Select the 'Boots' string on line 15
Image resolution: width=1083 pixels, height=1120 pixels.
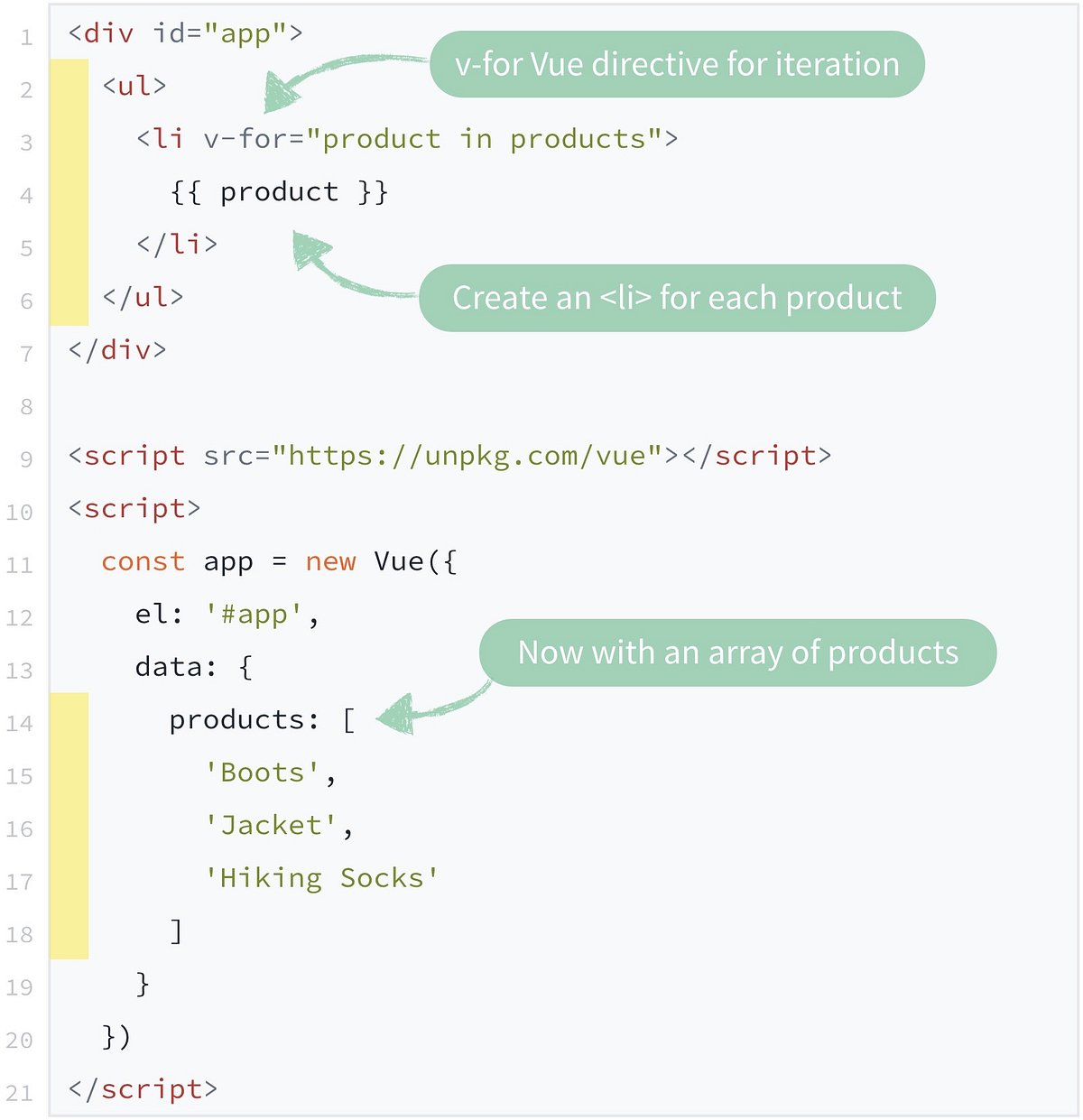coord(260,773)
